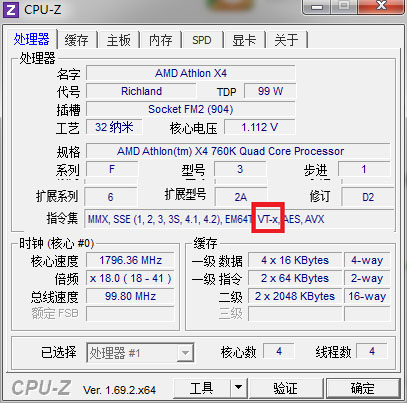Screen dimensions: 407x403
Task: Select the 处理器 tab
Action: [32, 39]
